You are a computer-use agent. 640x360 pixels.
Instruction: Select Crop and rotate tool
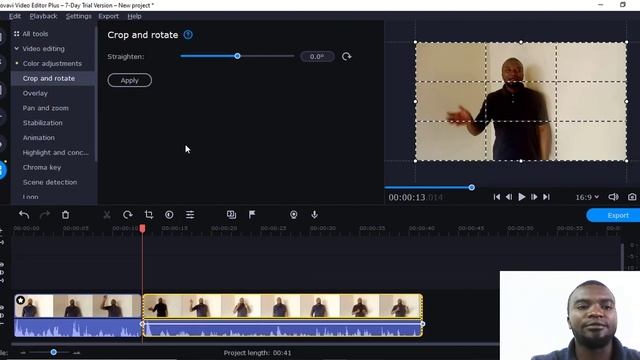(53, 78)
